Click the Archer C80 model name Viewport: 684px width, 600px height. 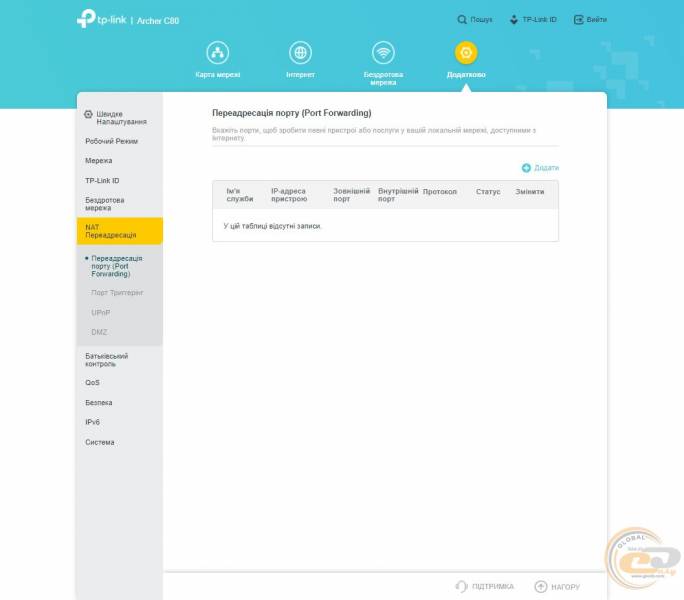[158, 21]
